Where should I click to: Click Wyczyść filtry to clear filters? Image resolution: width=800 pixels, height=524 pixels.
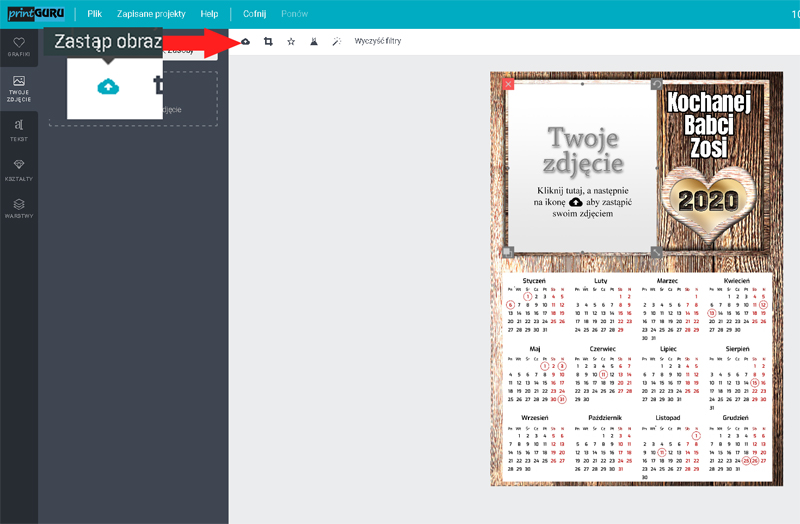coord(378,42)
